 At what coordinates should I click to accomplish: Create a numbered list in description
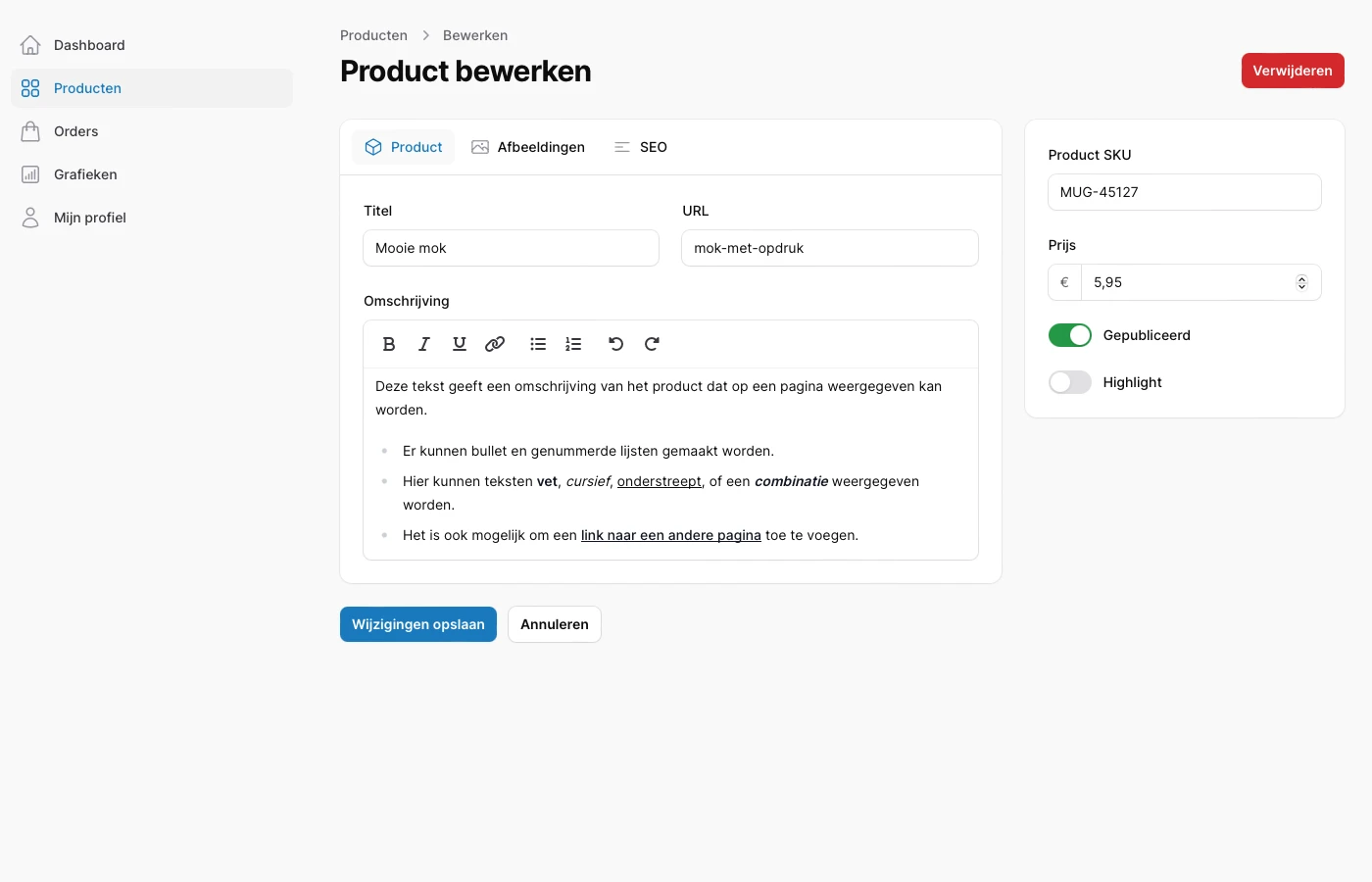[x=573, y=344]
